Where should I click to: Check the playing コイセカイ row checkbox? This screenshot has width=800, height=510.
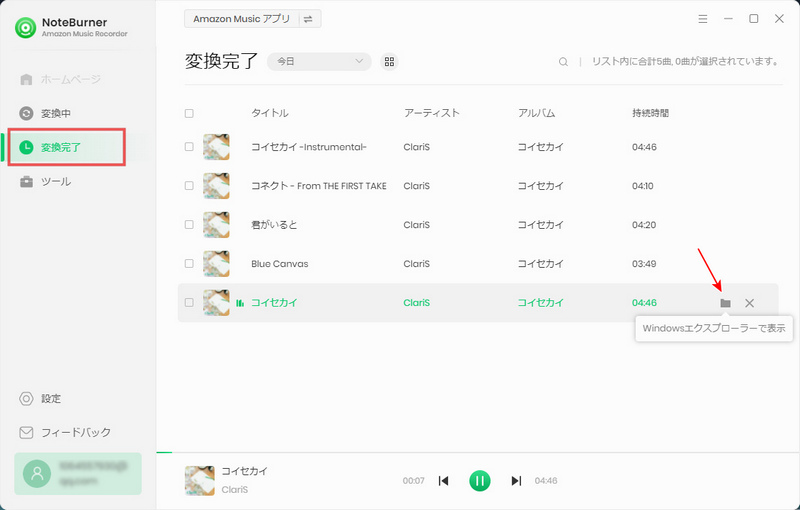pyautogui.click(x=189, y=302)
